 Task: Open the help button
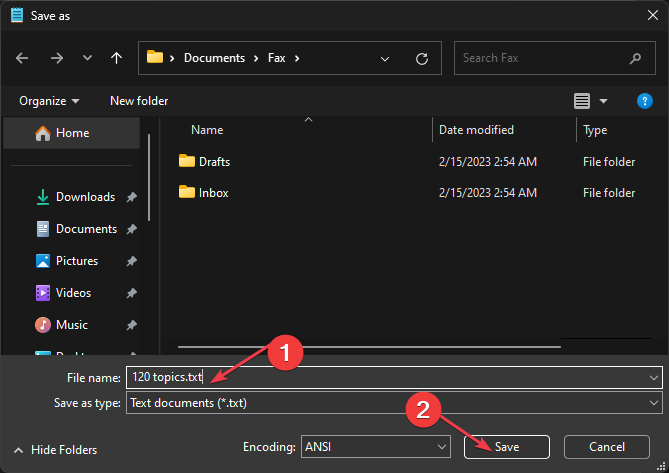(x=644, y=101)
